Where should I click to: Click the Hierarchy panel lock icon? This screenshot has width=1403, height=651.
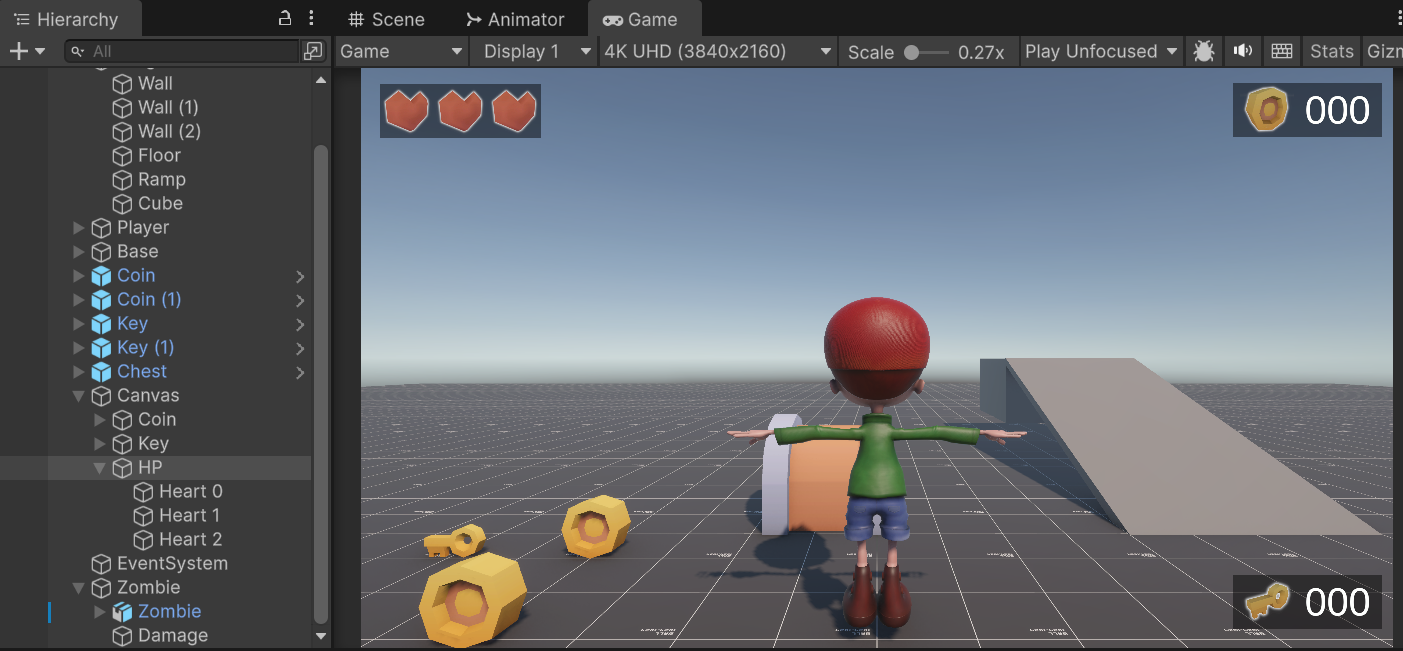(285, 18)
